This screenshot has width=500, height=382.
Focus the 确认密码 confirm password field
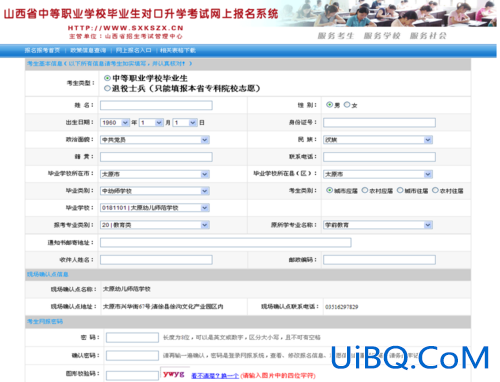[132, 355]
